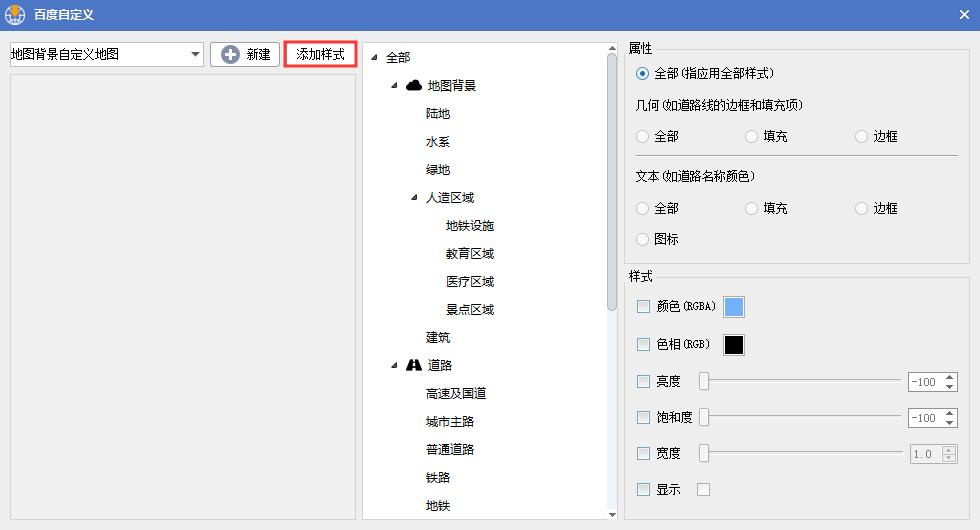The image size is (980, 530).
Task: Select 边框 radio under 文本
Action: [x=861, y=208]
